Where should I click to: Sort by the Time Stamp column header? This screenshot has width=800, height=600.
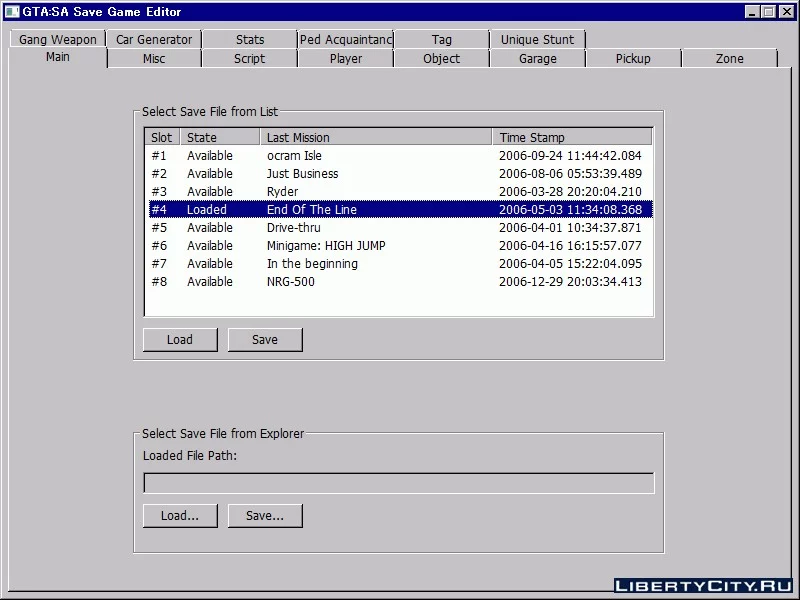(572, 137)
